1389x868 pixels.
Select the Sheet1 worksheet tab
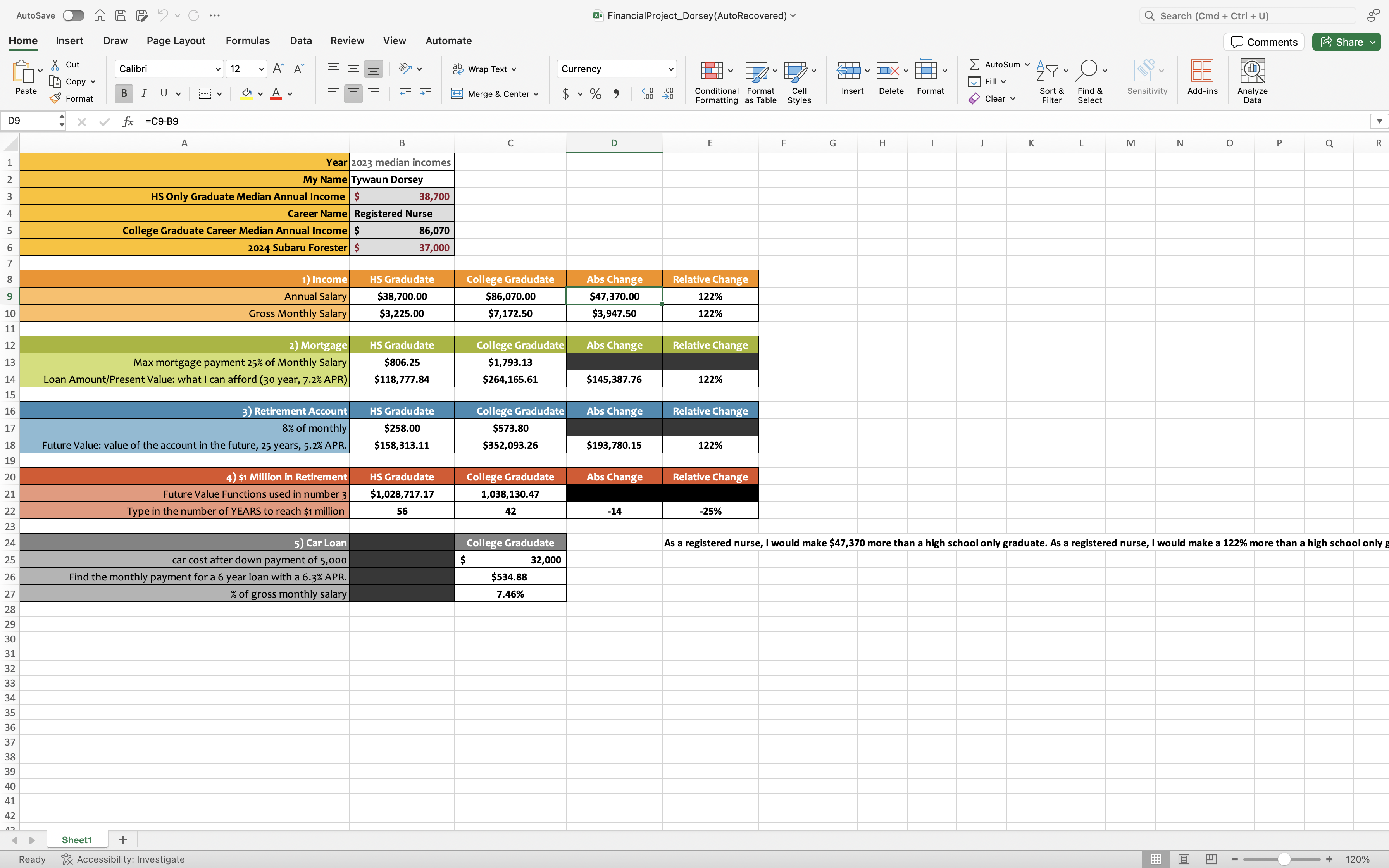click(x=77, y=840)
